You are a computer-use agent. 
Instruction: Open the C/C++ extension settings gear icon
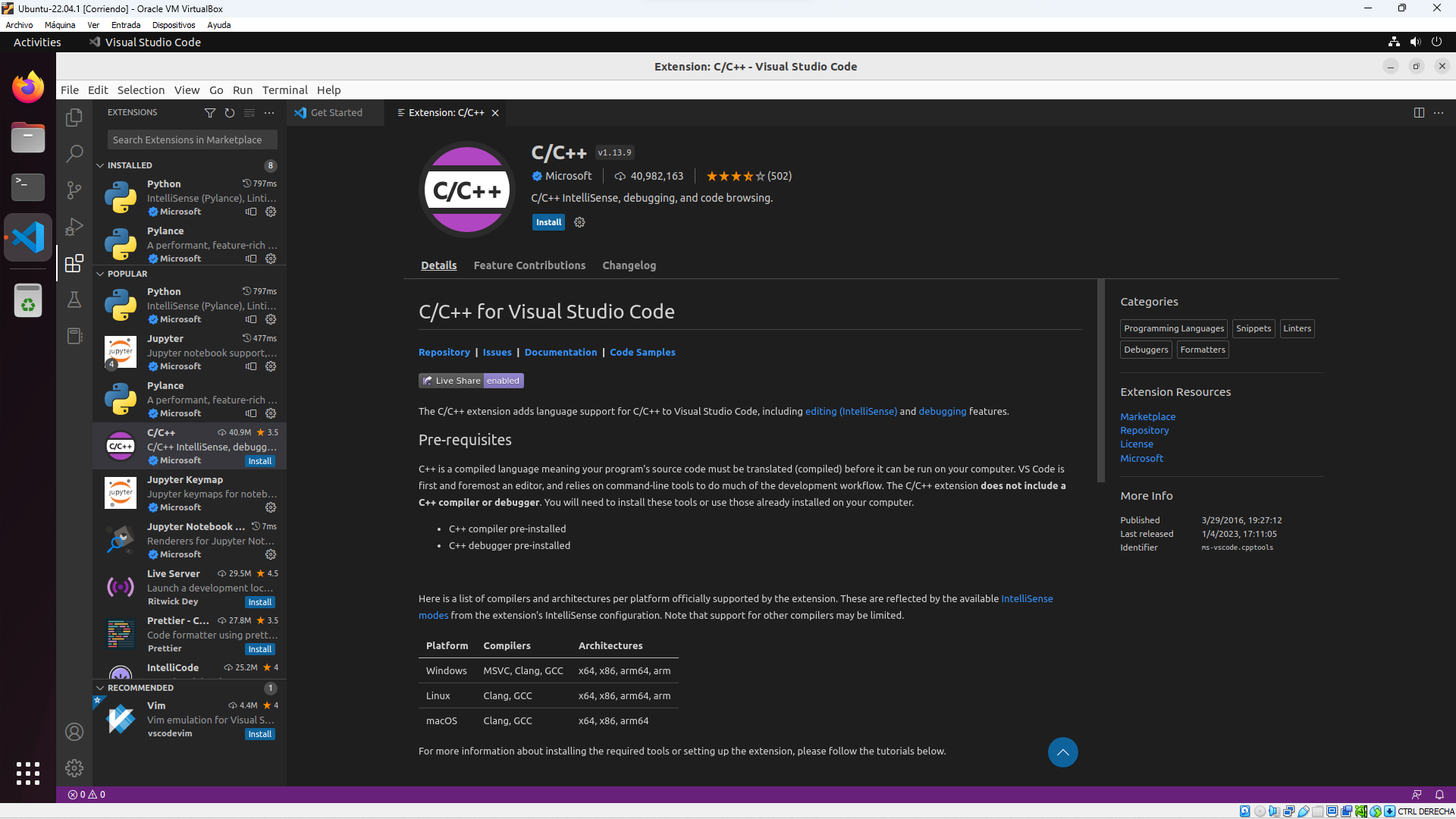579,222
